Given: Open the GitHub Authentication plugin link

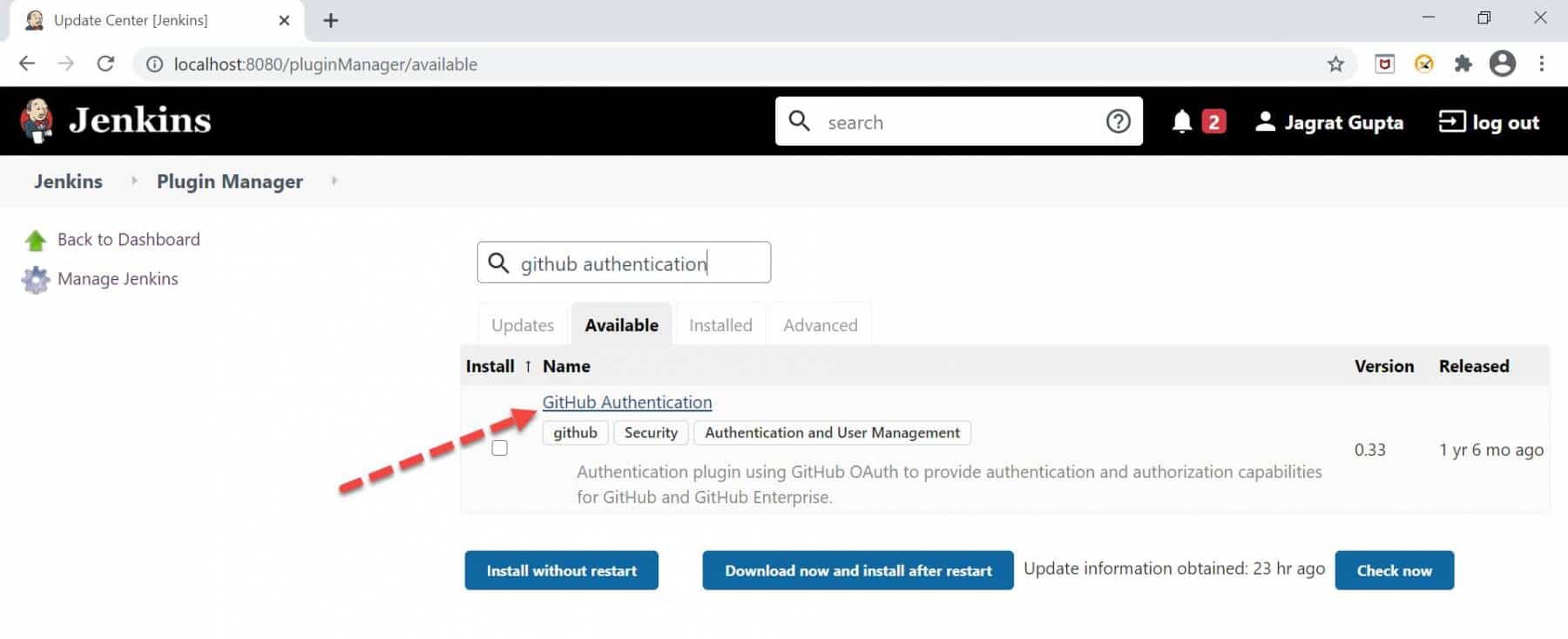Looking at the screenshot, I should coord(627,402).
